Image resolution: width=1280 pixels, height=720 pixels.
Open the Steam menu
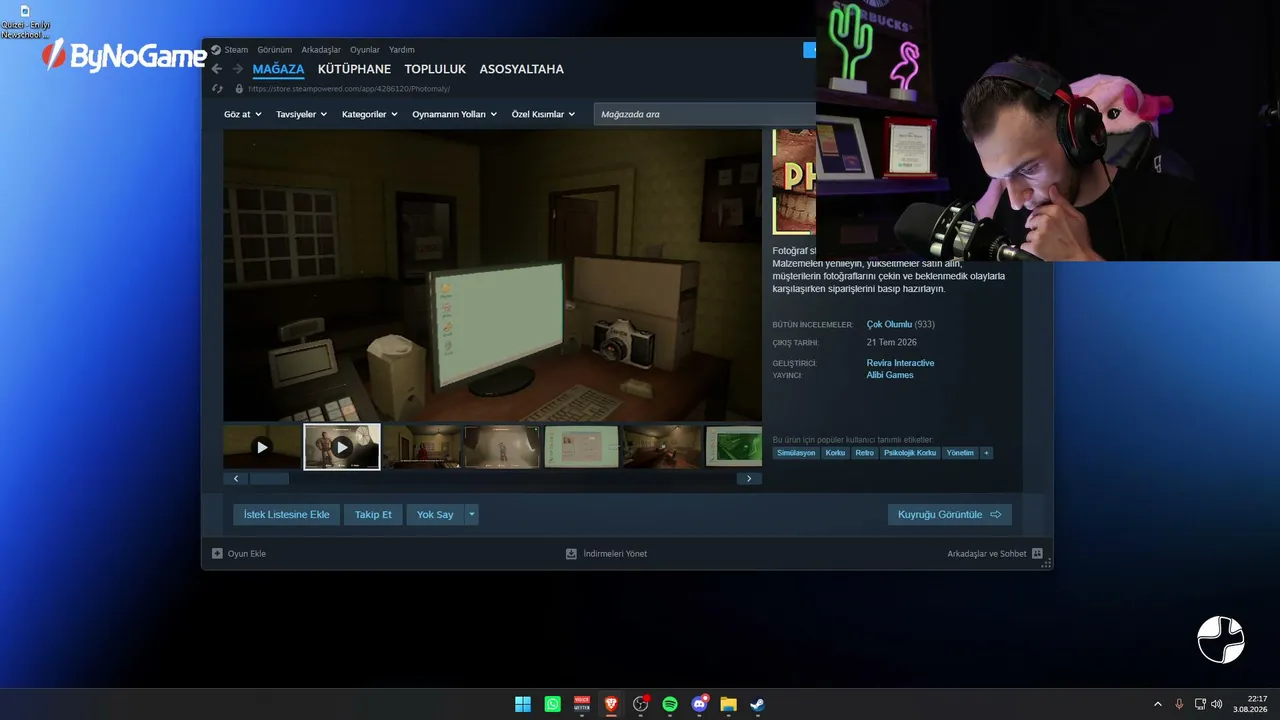pyautogui.click(x=236, y=50)
